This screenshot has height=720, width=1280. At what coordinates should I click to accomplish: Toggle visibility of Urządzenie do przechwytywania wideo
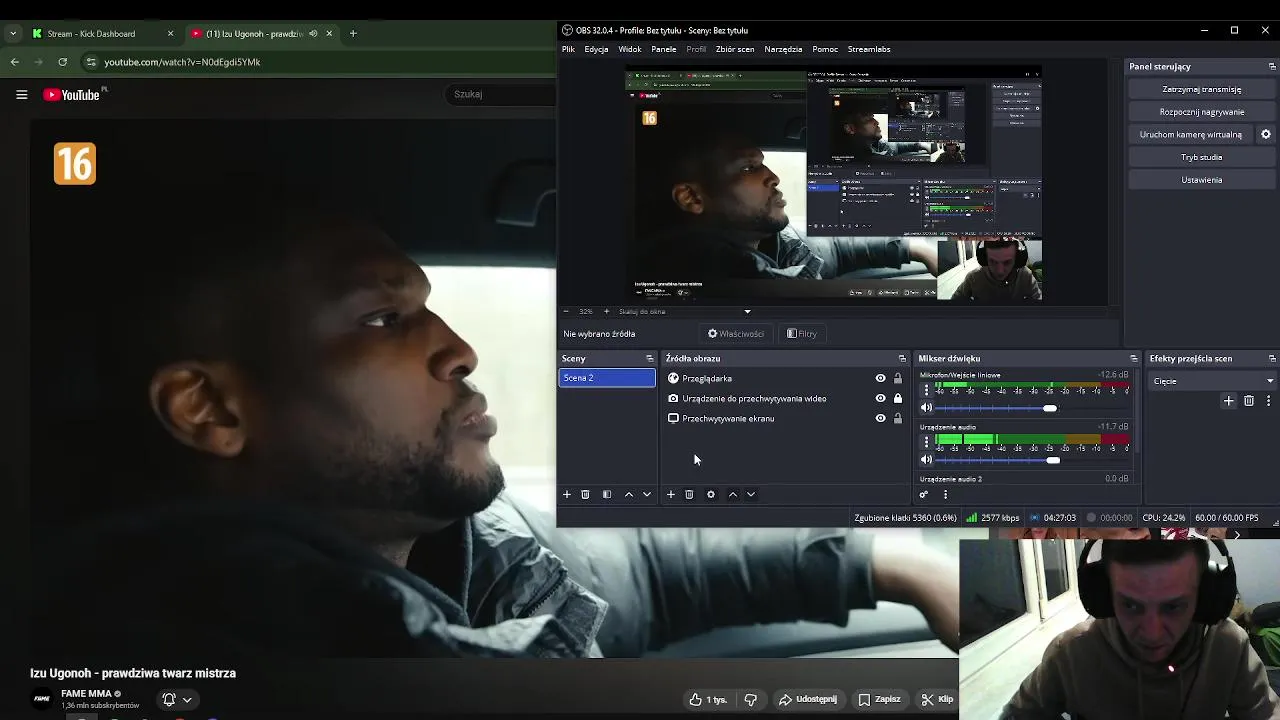click(x=881, y=398)
